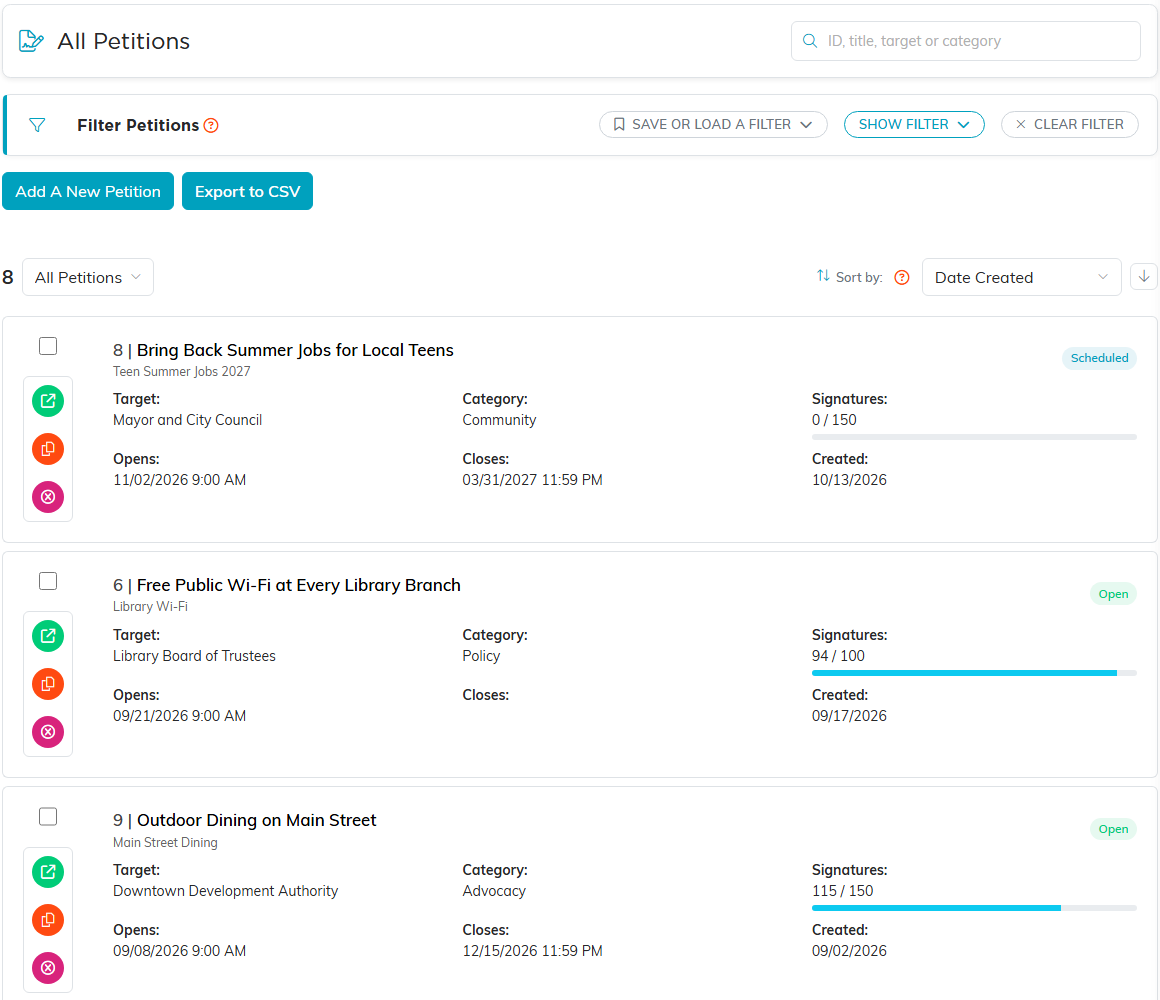Toggle sort direction arrow button
The height and width of the screenshot is (1000, 1160).
click(1144, 277)
